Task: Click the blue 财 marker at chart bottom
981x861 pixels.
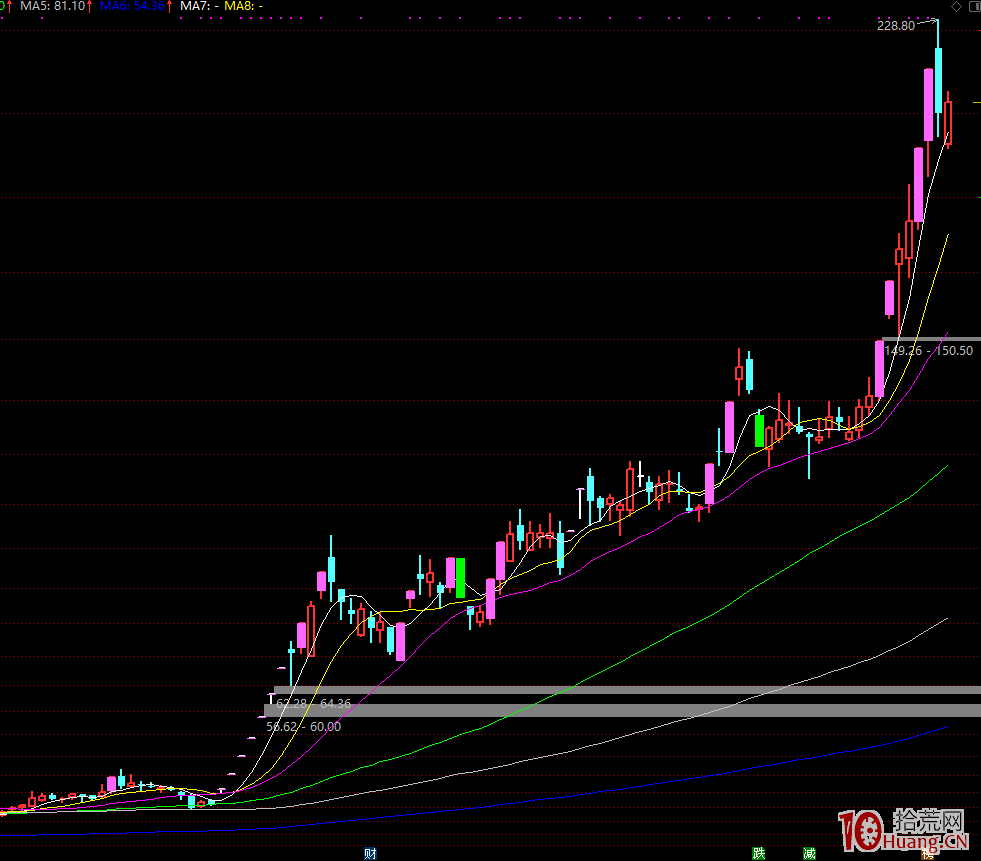Action: click(370, 853)
